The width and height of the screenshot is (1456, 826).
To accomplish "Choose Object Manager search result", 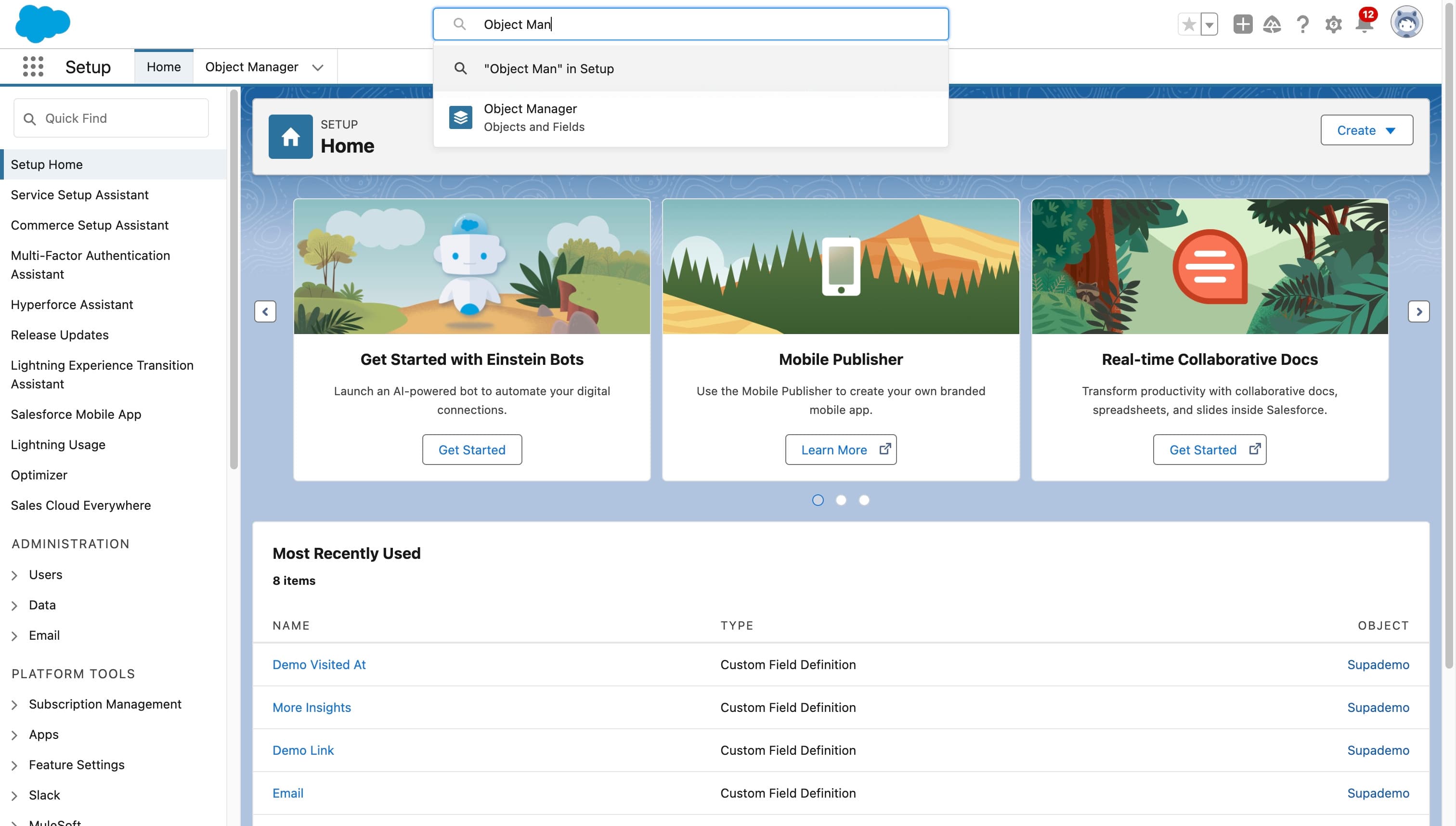I will click(x=690, y=117).
